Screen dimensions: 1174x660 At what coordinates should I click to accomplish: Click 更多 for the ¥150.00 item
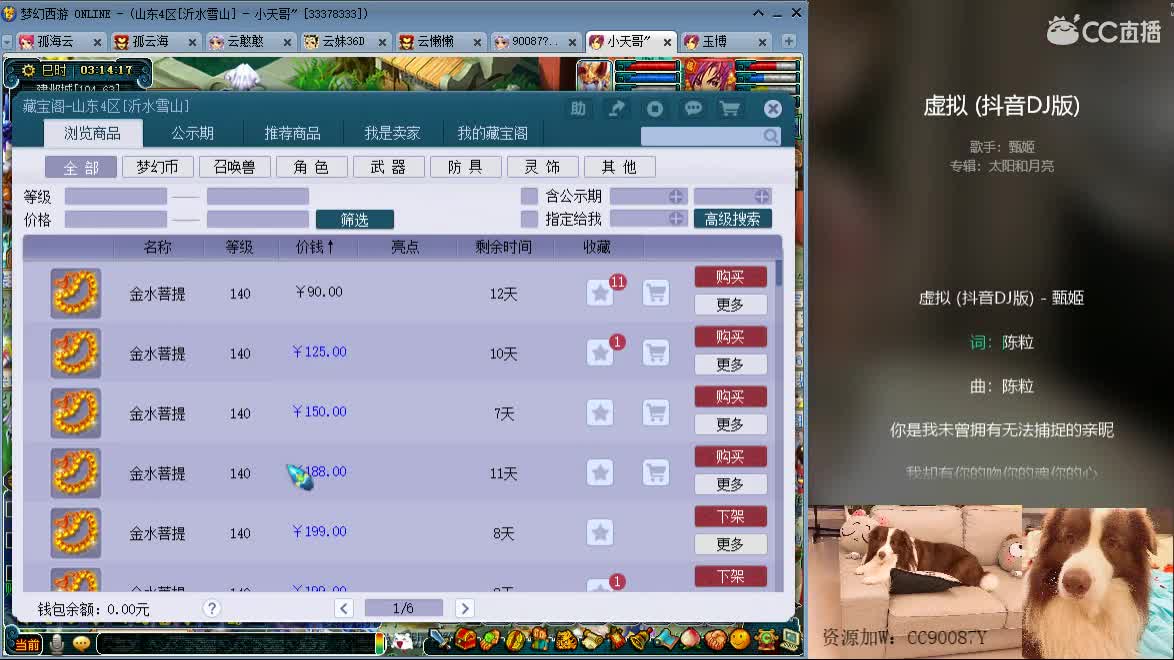pos(731,425)
